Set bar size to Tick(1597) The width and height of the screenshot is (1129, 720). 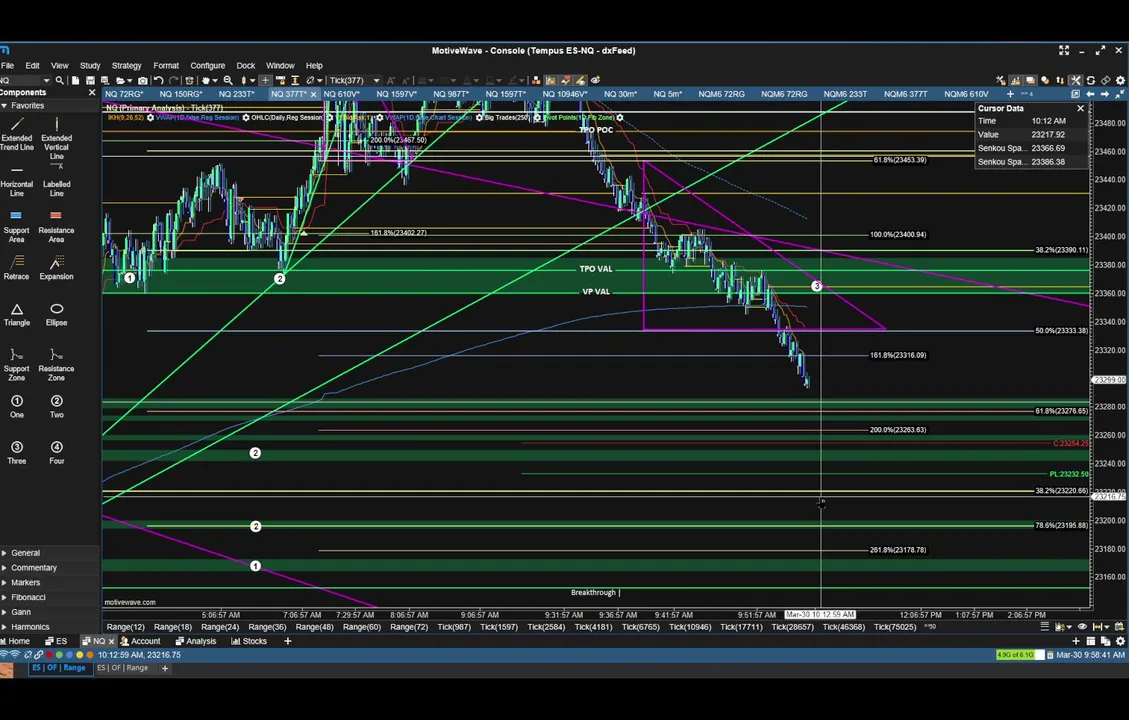(499, 627)
